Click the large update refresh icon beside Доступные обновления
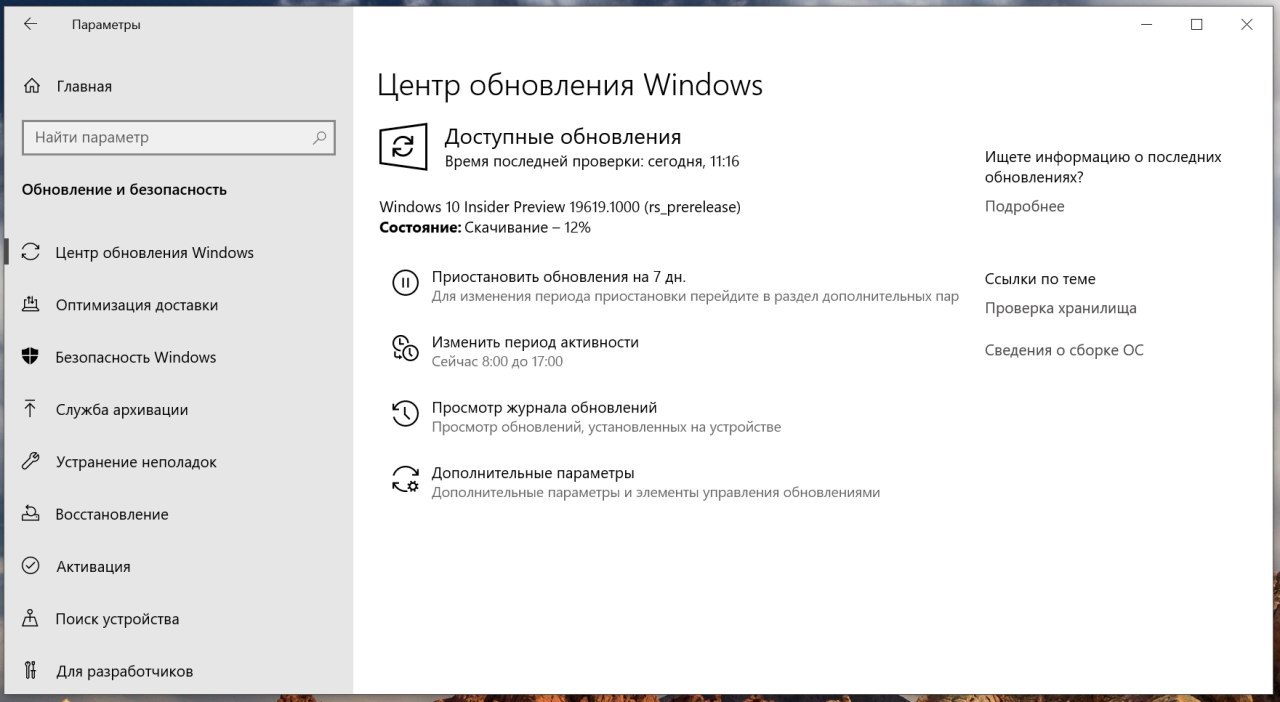 coord(403,147)
